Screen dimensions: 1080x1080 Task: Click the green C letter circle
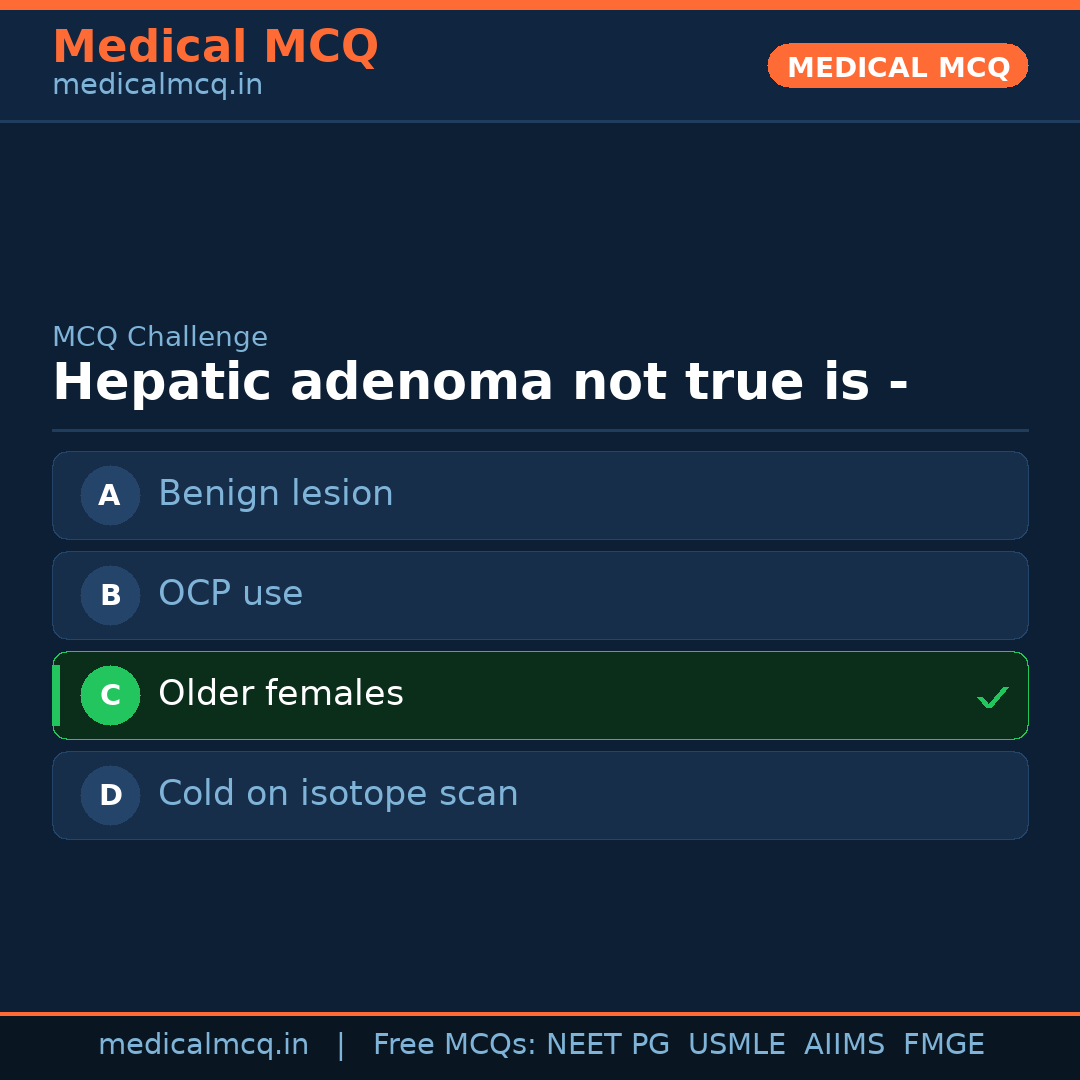click(x=110, y=695)
